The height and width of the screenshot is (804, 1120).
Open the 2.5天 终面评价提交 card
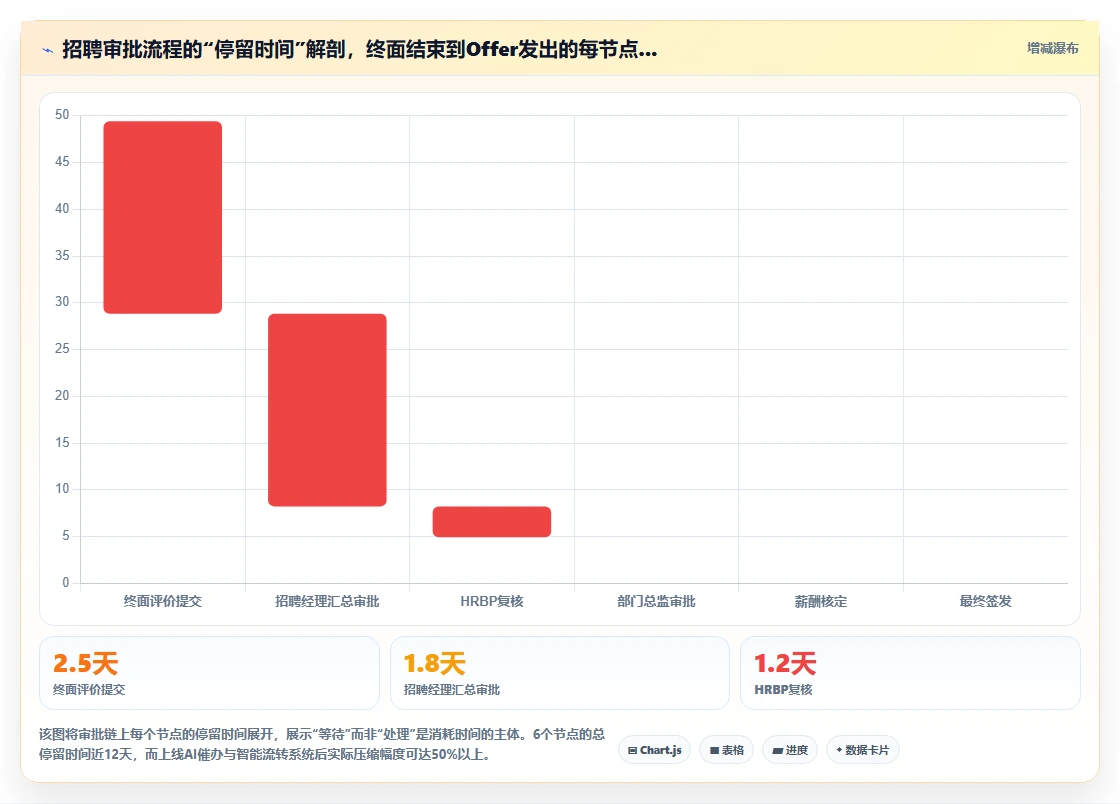point(209,673)
